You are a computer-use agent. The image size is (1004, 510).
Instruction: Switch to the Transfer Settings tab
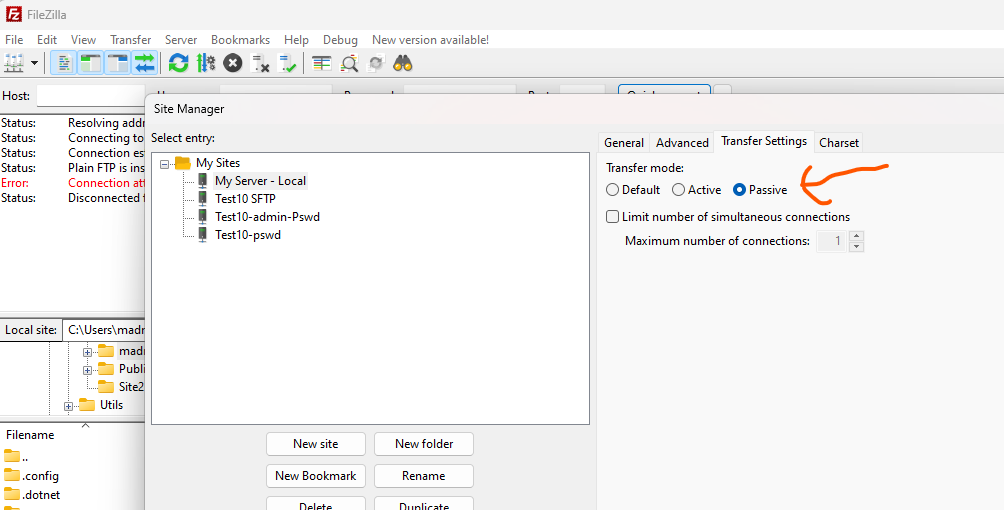point(764,141)
